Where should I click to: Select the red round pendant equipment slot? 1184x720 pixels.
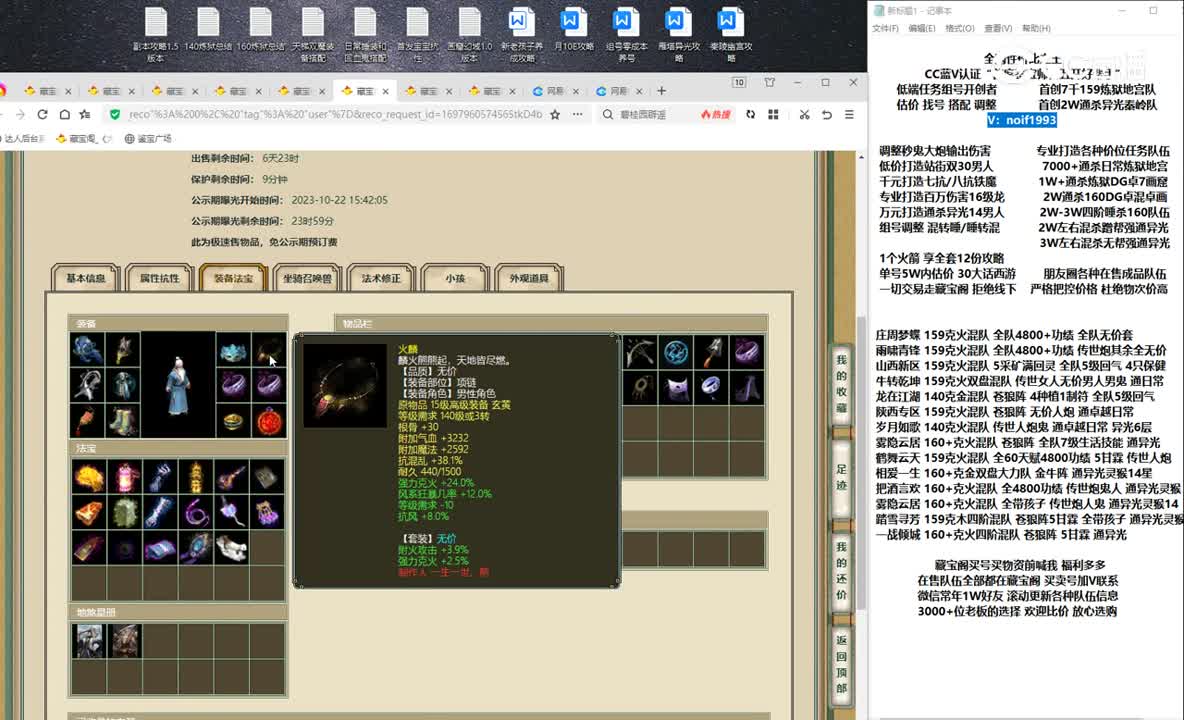(269, 421)
